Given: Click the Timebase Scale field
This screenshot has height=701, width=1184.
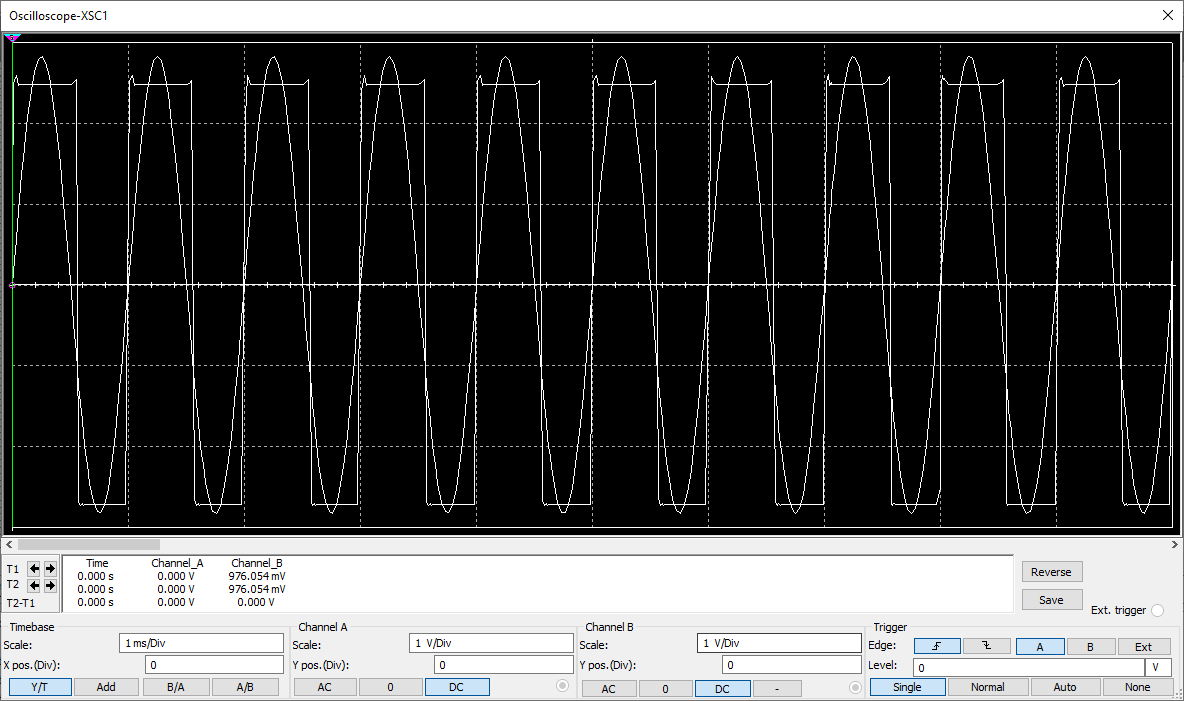Looking at the screenshot, I should coord(200,644).
